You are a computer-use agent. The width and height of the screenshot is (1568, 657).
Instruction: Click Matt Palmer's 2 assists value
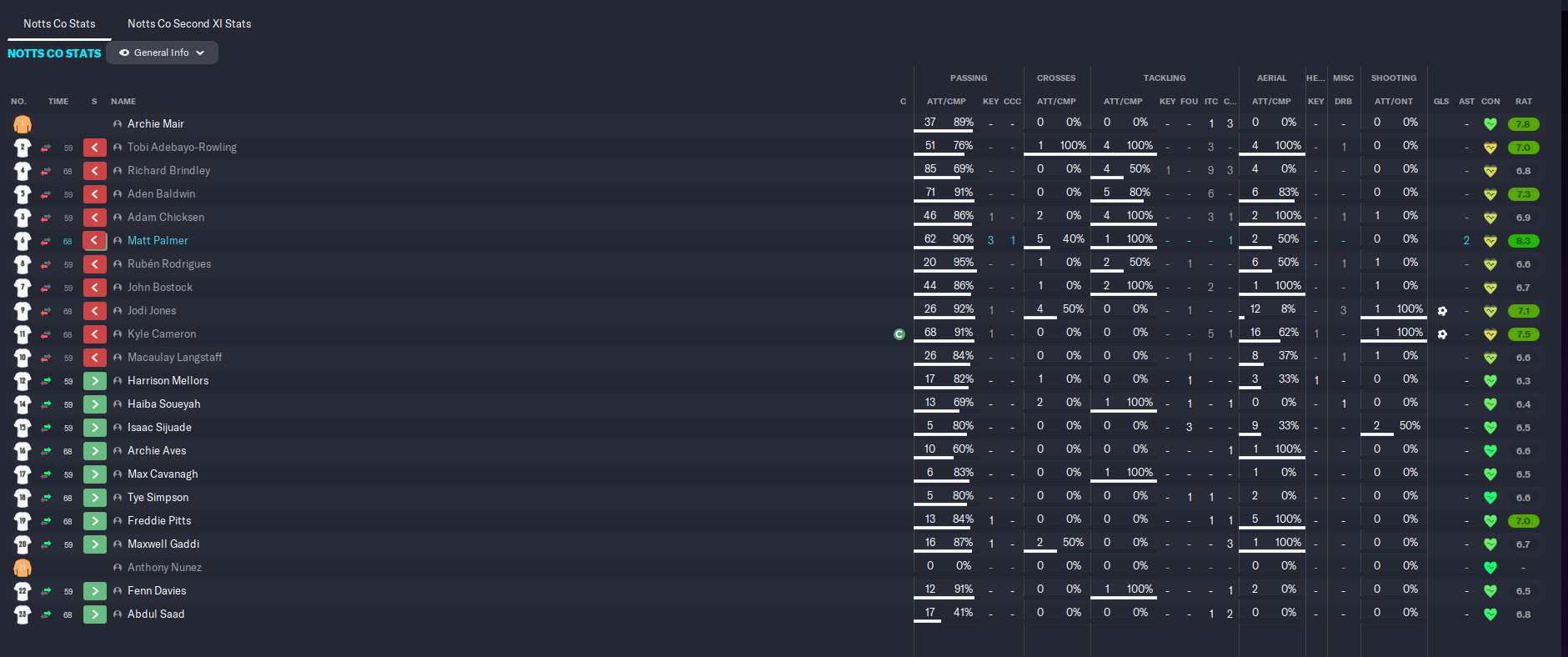point(1466,241)
